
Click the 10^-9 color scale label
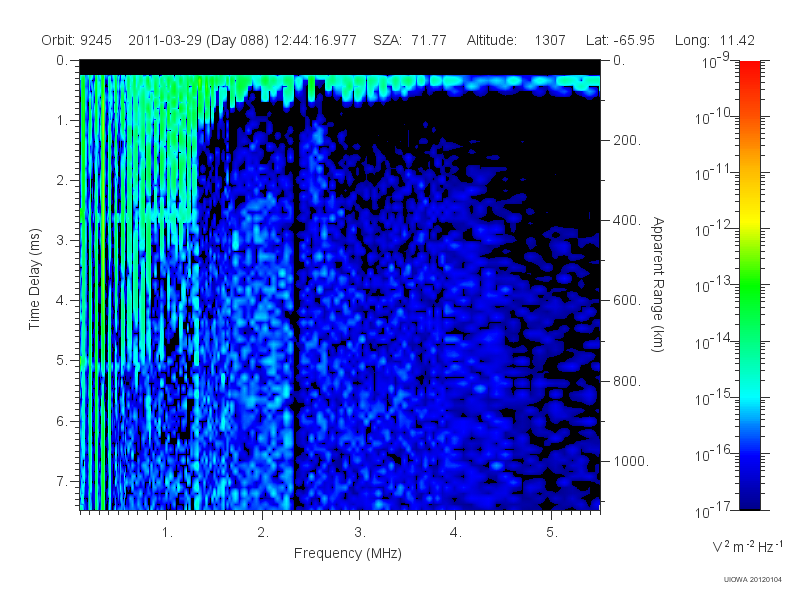(x=716, y=61)
